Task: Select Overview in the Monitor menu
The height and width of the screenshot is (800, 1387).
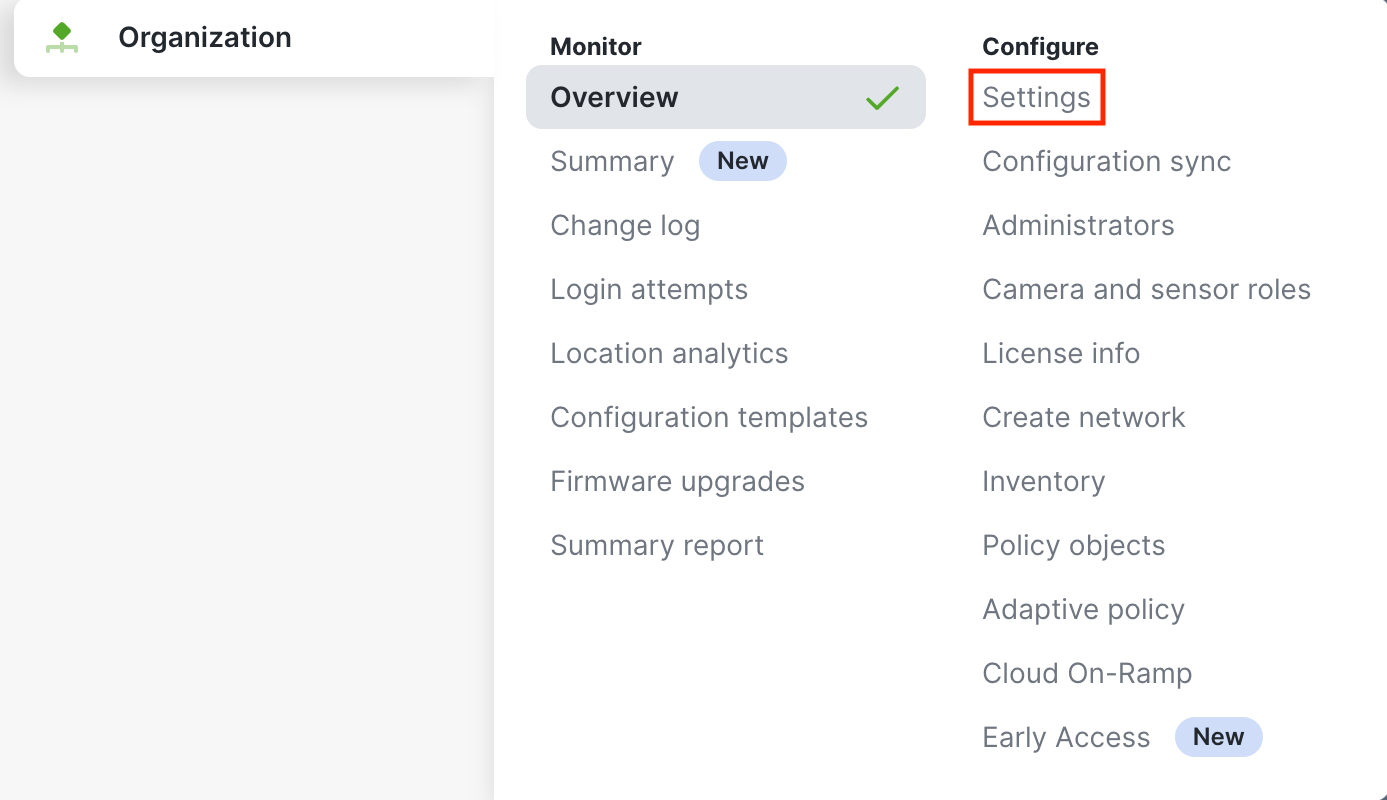Action: pos(614,98)
